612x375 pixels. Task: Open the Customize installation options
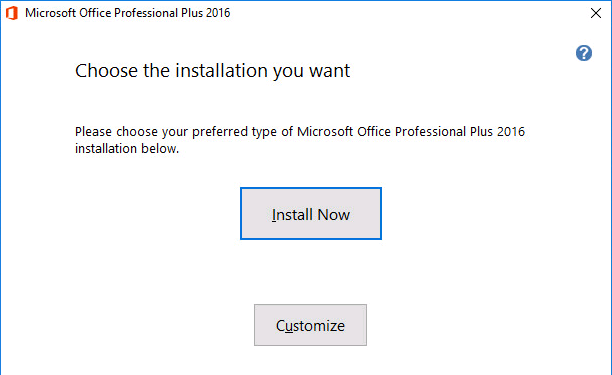[x=310, y=325]
